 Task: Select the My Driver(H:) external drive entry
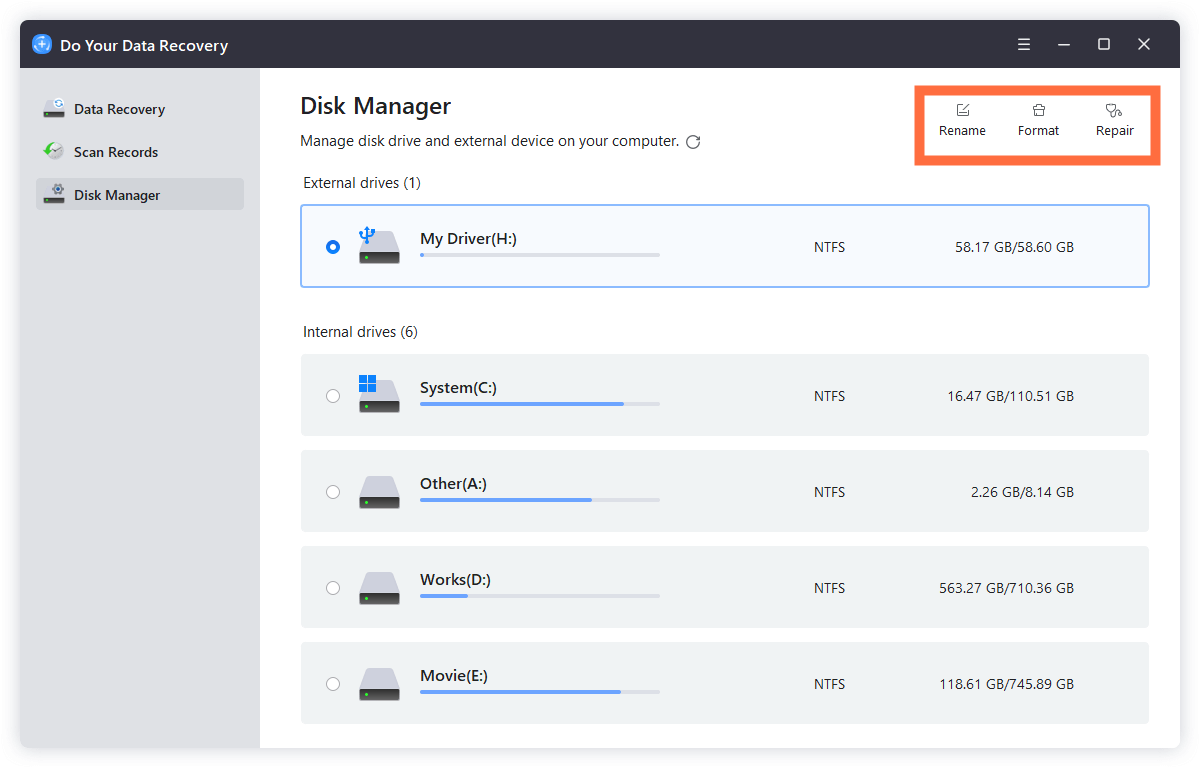click(x=725, y=246)
